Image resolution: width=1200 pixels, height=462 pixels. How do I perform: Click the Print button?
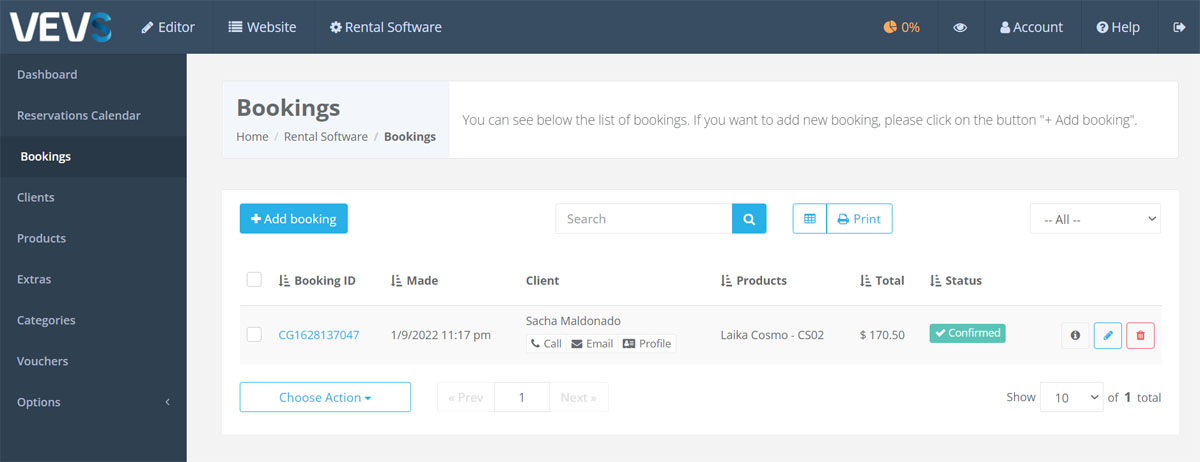click(859, 219)
